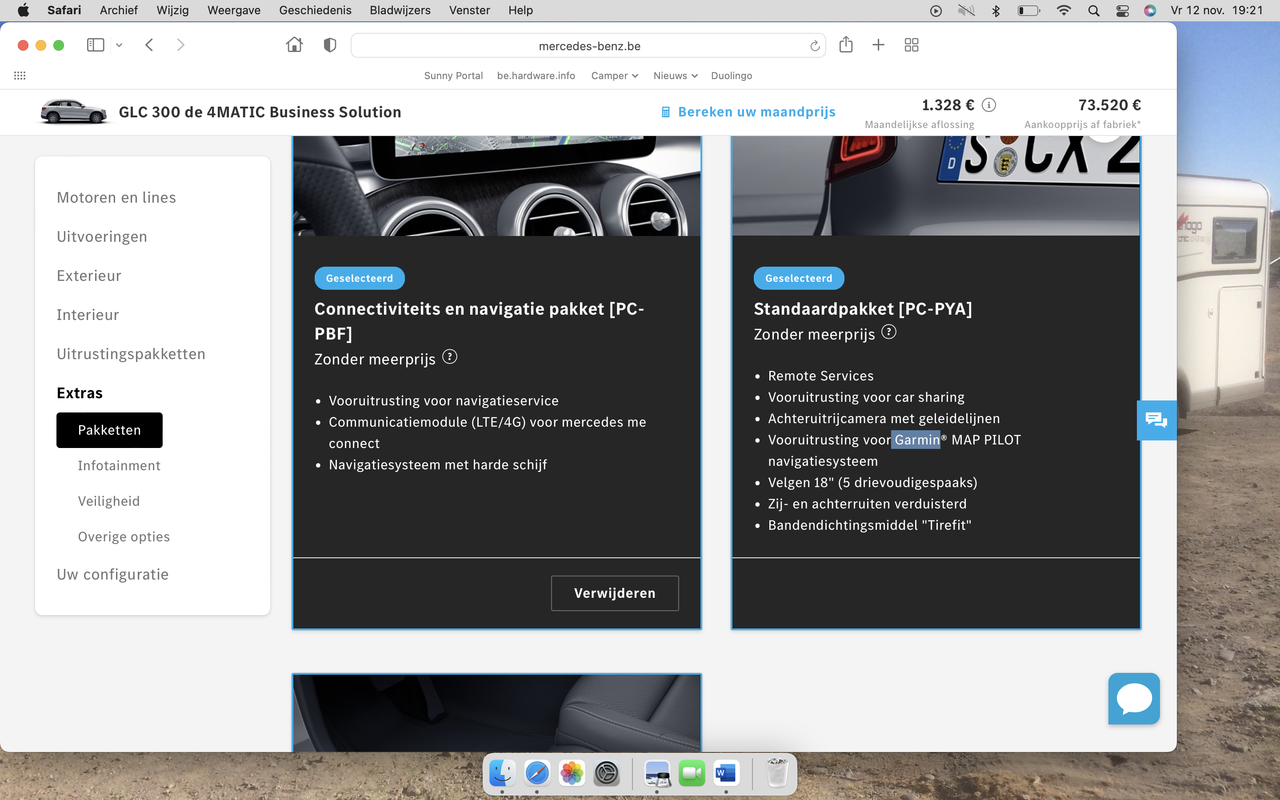Show the tab overview grid
The height and width of the screenshot is (800, 1280).
(911, 45)
